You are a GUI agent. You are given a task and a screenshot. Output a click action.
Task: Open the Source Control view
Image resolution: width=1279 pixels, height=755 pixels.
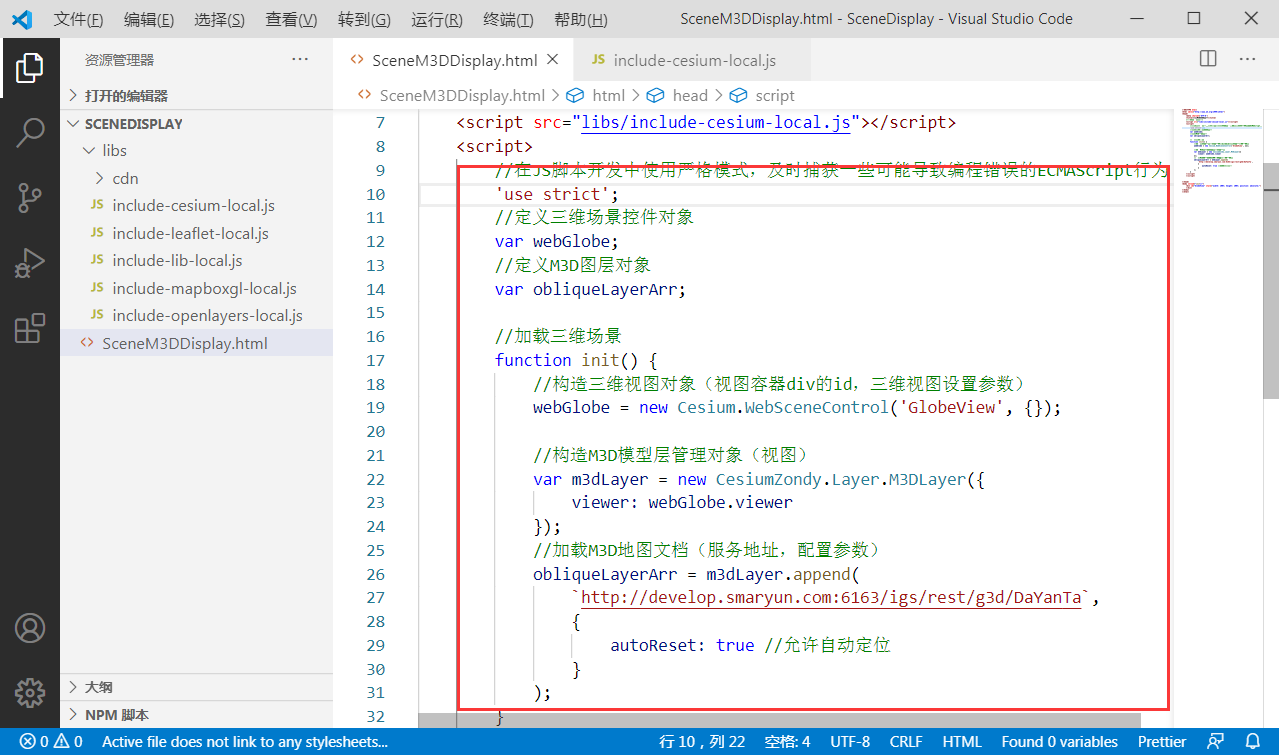[30, 198]
